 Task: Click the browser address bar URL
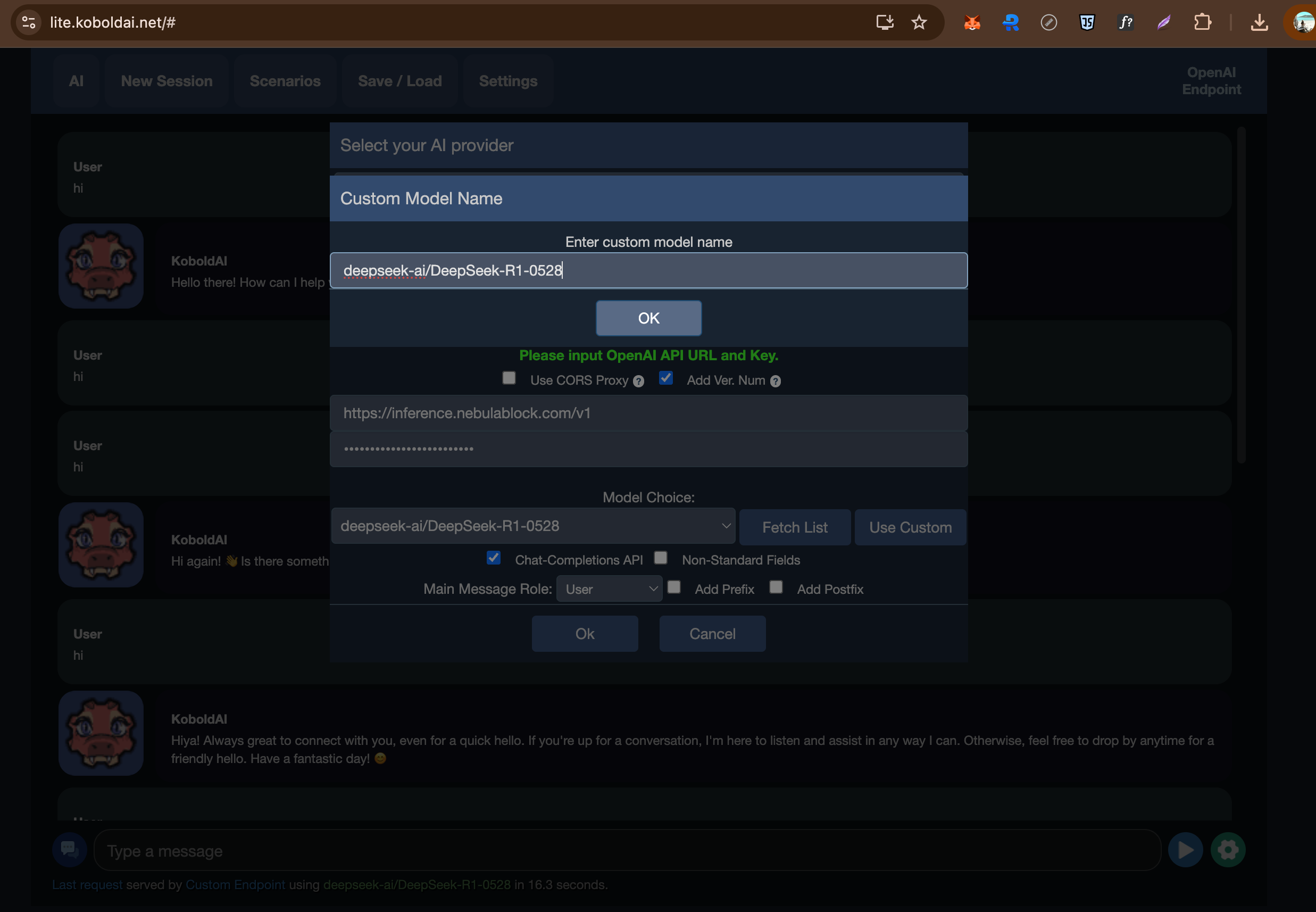(x=113, y=22)
